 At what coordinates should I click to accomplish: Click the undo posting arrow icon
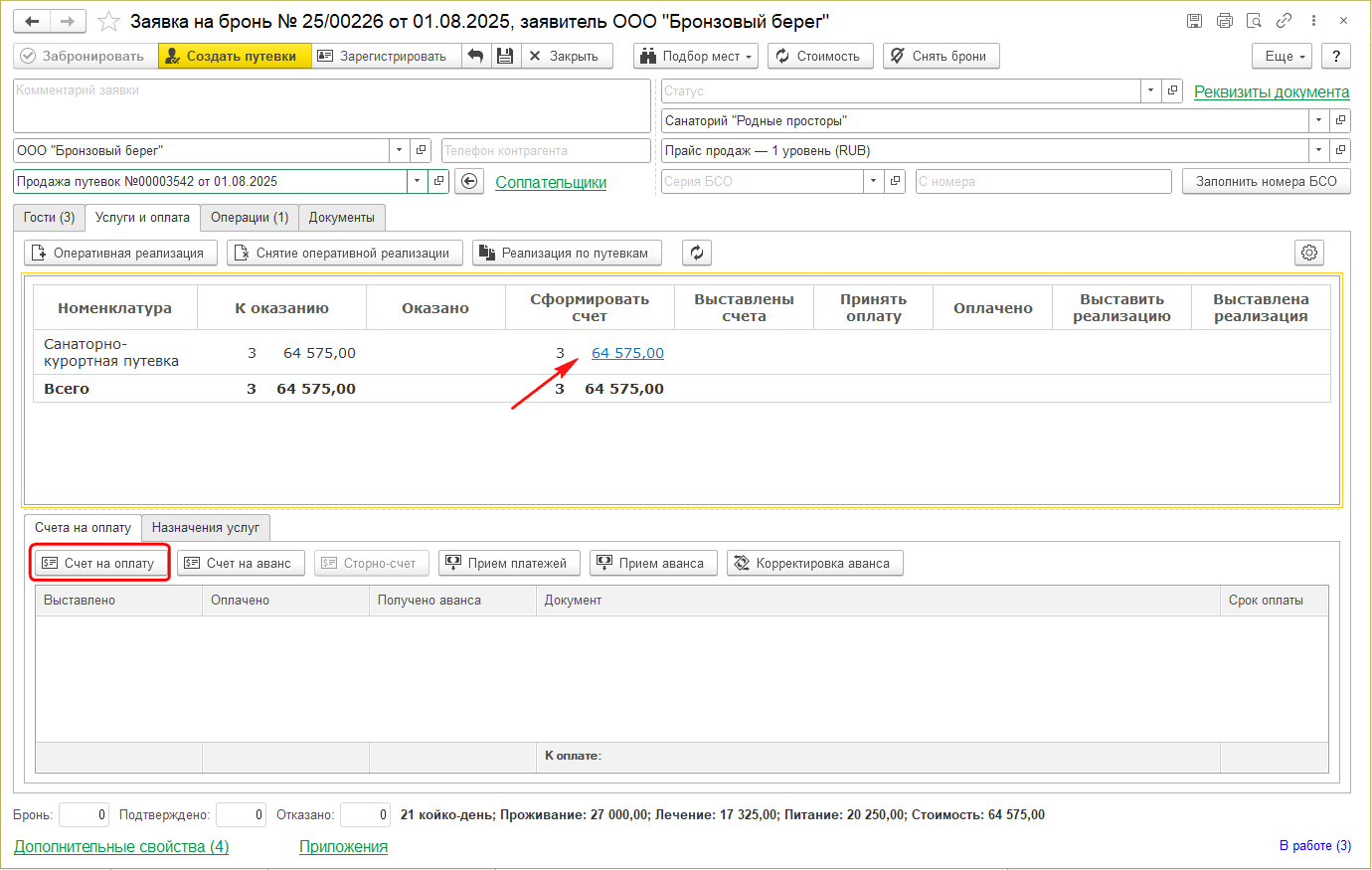[x=476, y=56]
